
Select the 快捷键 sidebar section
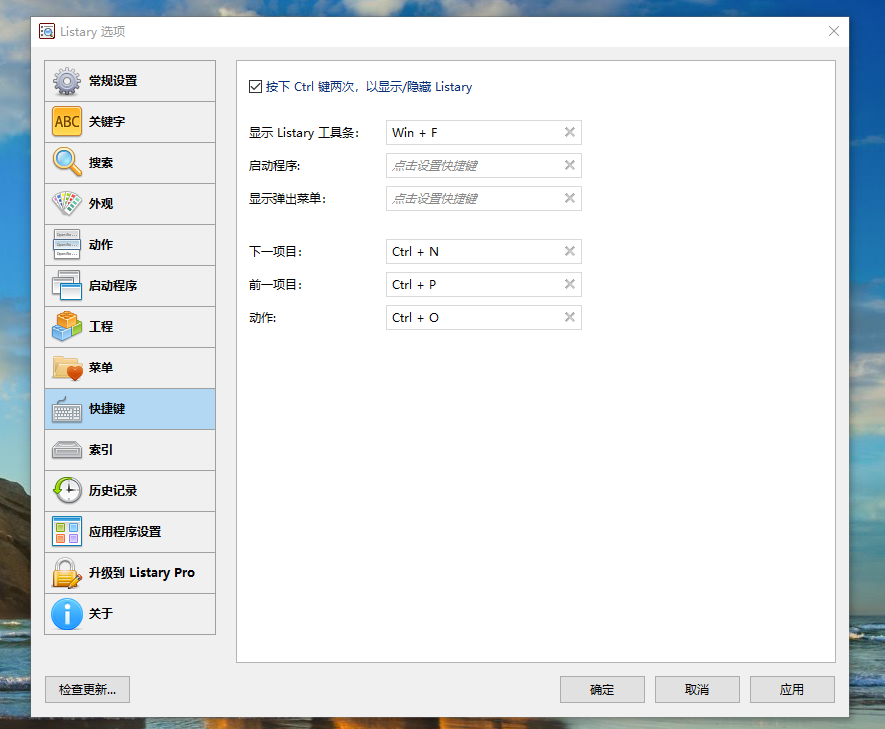click(130, 409)
